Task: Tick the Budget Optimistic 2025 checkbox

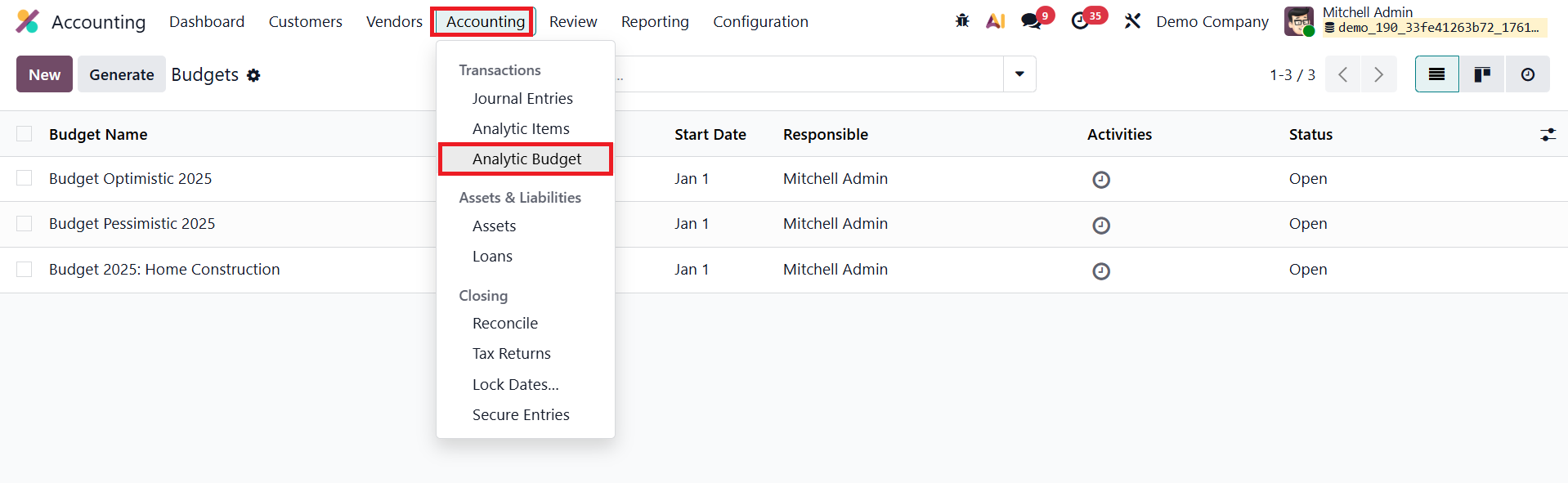Action: point(25,178)
